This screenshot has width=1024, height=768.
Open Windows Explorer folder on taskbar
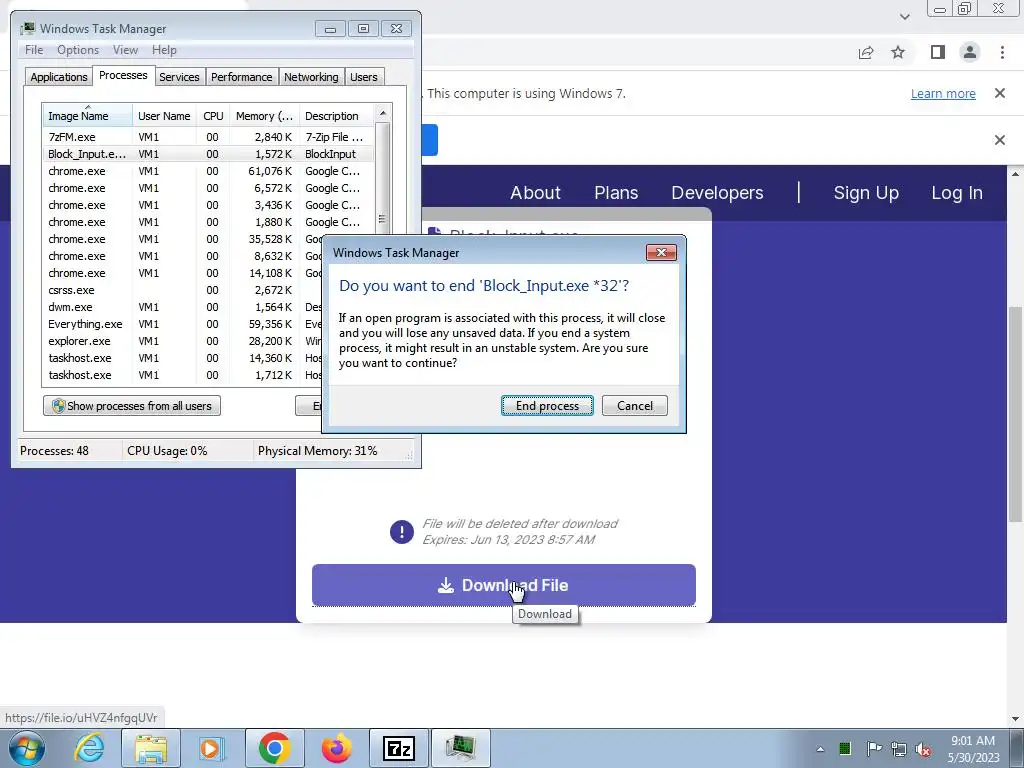tap(151, 748)
